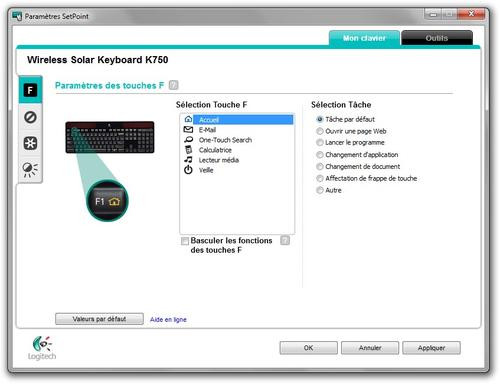Select the Autre radio option
Screen dimensions: 500x385
click(320, 190)
